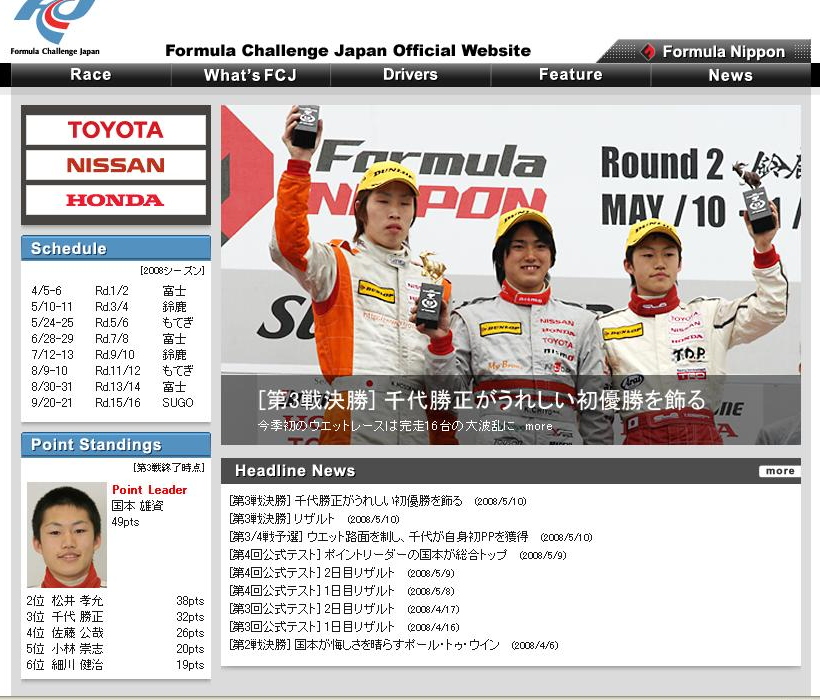Click more link in hero caption
820x700 pixels.
(539, 426)
